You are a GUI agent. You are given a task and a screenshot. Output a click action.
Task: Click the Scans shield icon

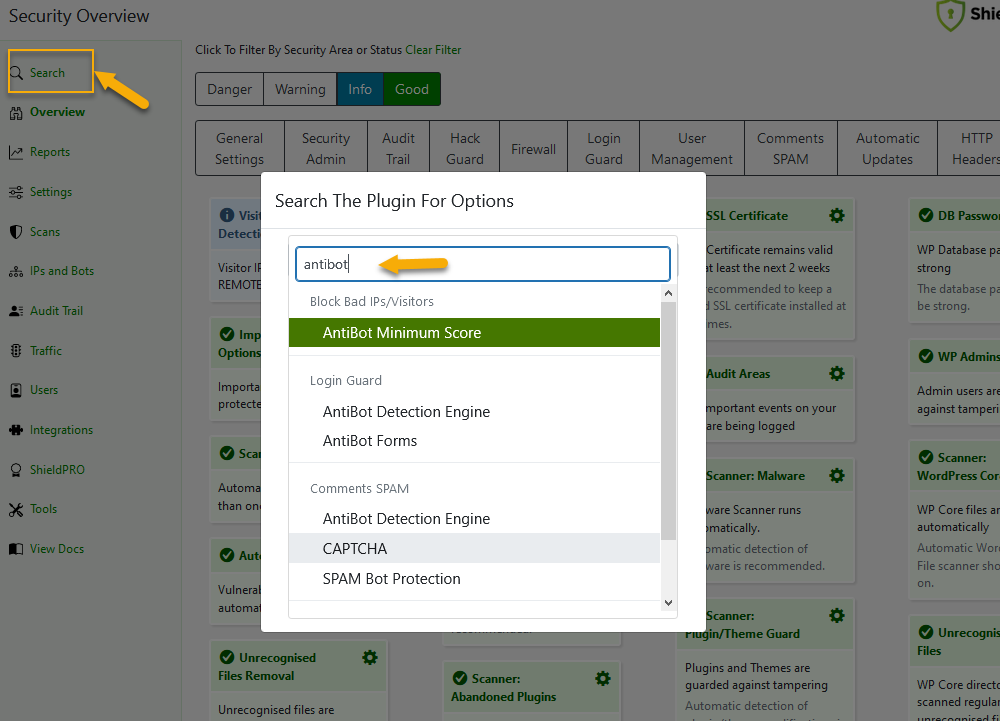pos(16,232)
